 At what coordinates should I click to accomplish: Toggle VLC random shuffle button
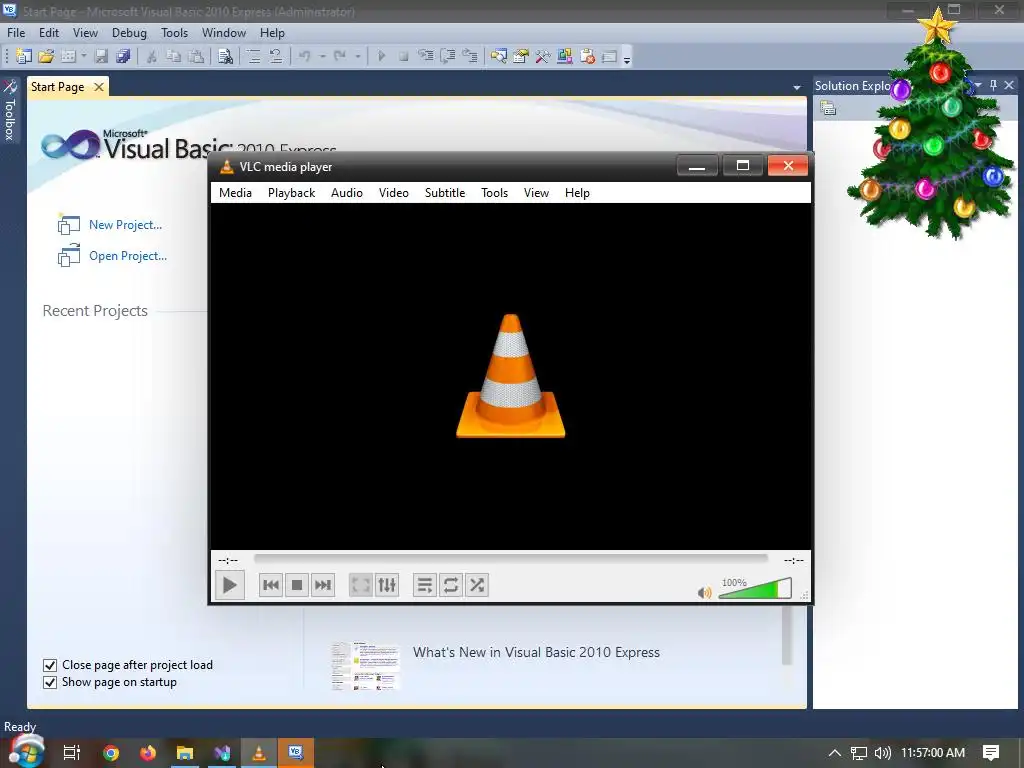click(477, 584)
